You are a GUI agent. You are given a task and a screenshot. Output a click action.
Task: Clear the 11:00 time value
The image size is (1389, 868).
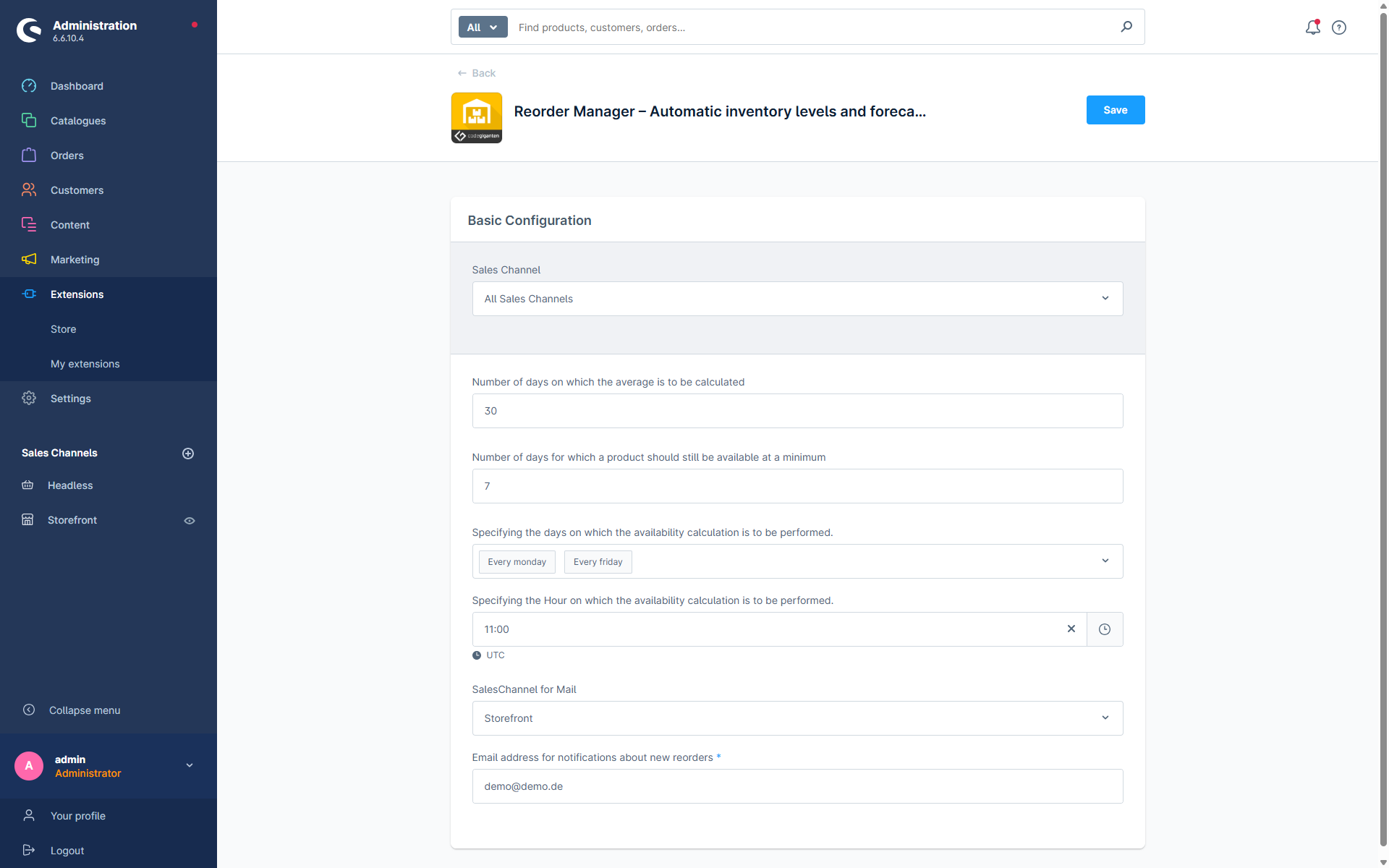click(x=1071, y=629)
